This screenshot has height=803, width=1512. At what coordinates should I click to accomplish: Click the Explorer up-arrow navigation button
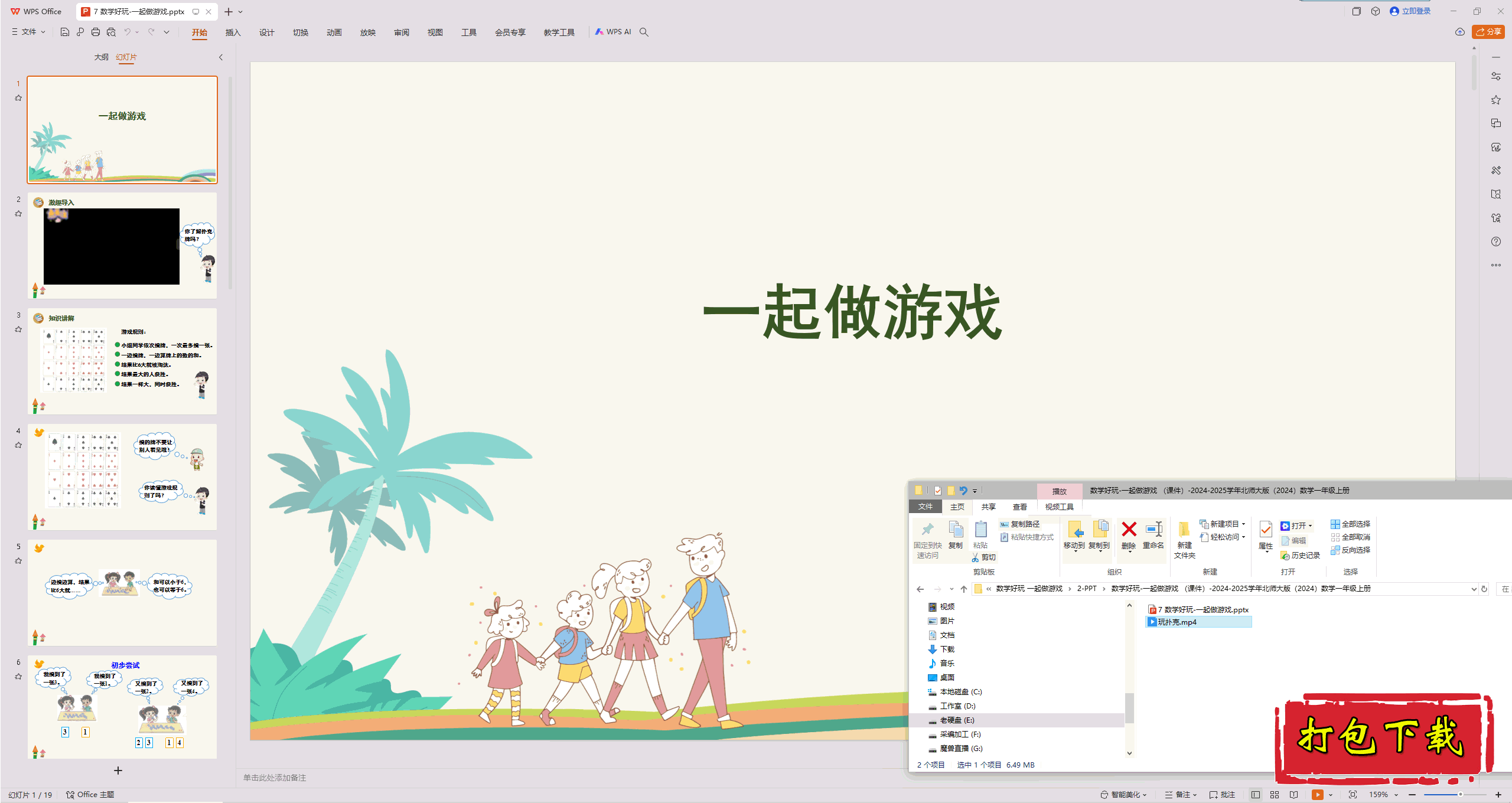click(964, 589)
